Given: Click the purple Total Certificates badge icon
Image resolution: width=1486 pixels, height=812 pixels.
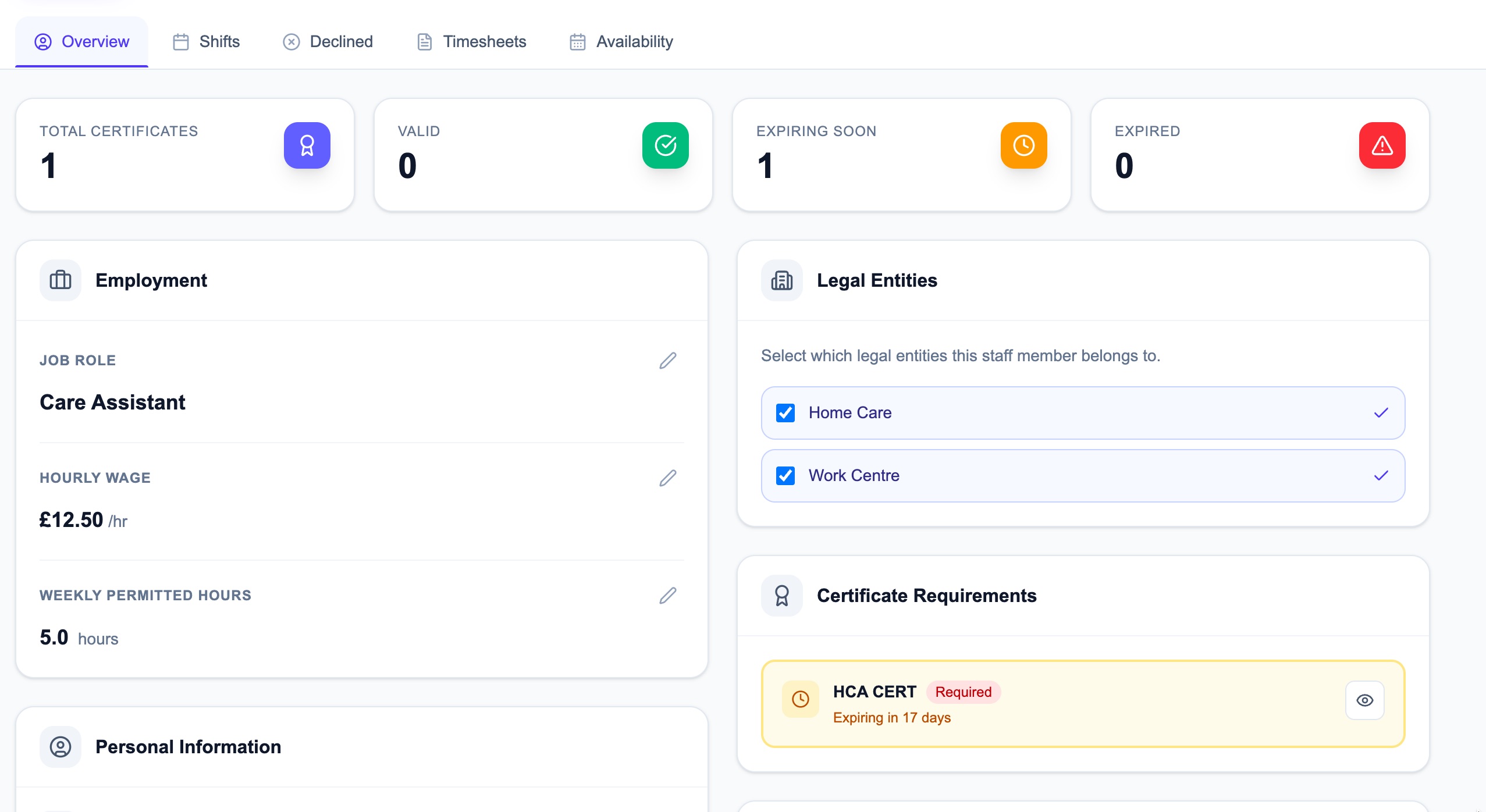Looking at the screenshot, I should (x=307, y=145).
